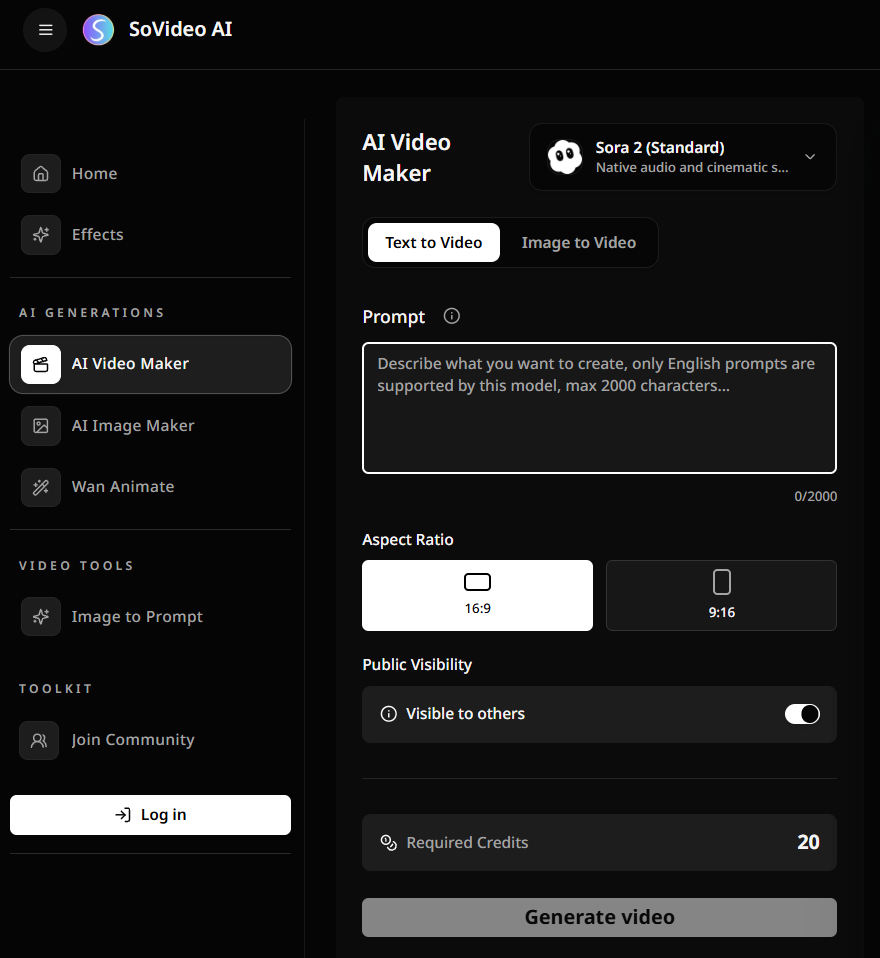Click the AI Video Maker clapperboard icon

click(x=41, y=364)
